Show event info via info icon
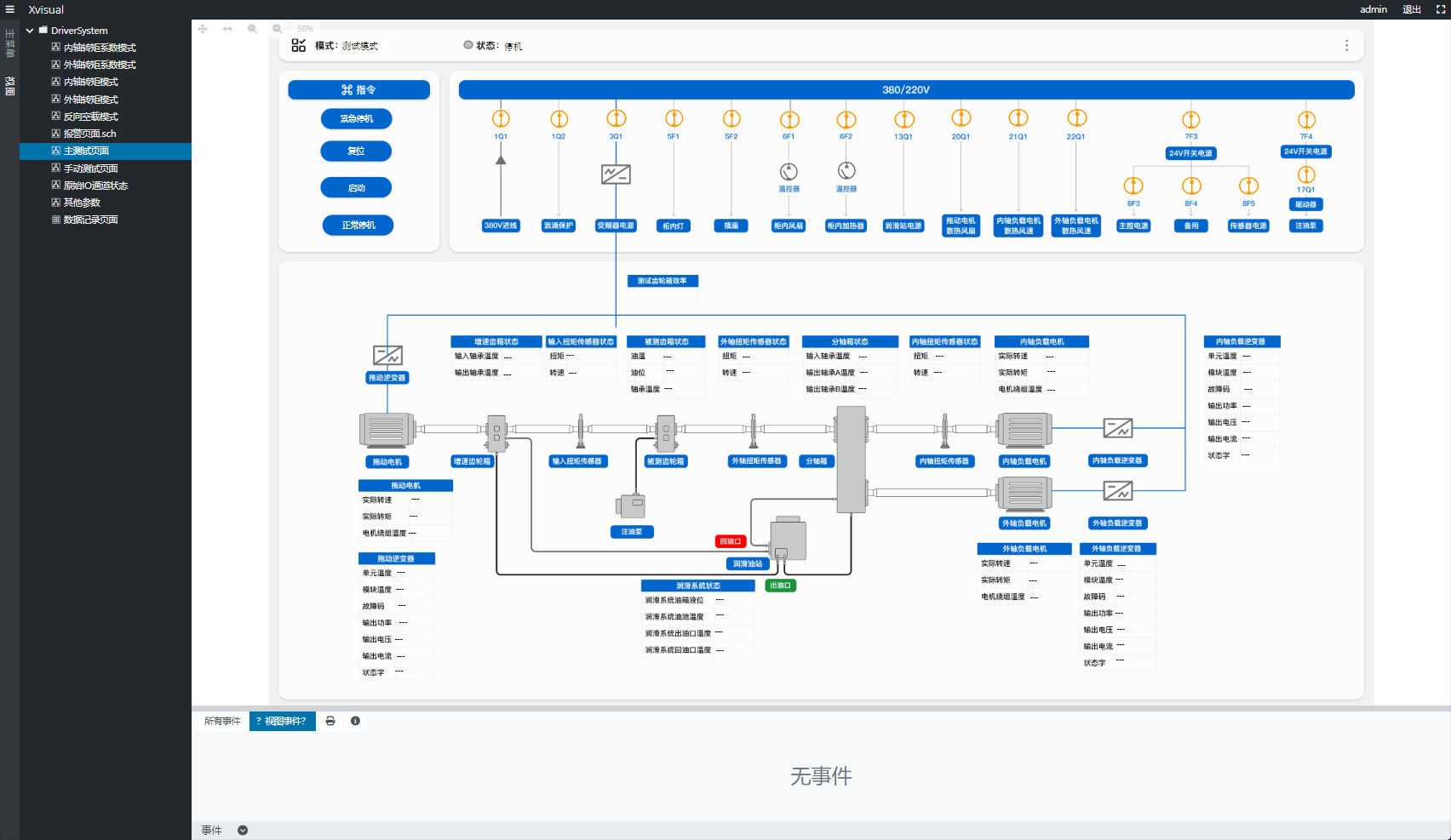1451x840 pixels. coord(355,721)
